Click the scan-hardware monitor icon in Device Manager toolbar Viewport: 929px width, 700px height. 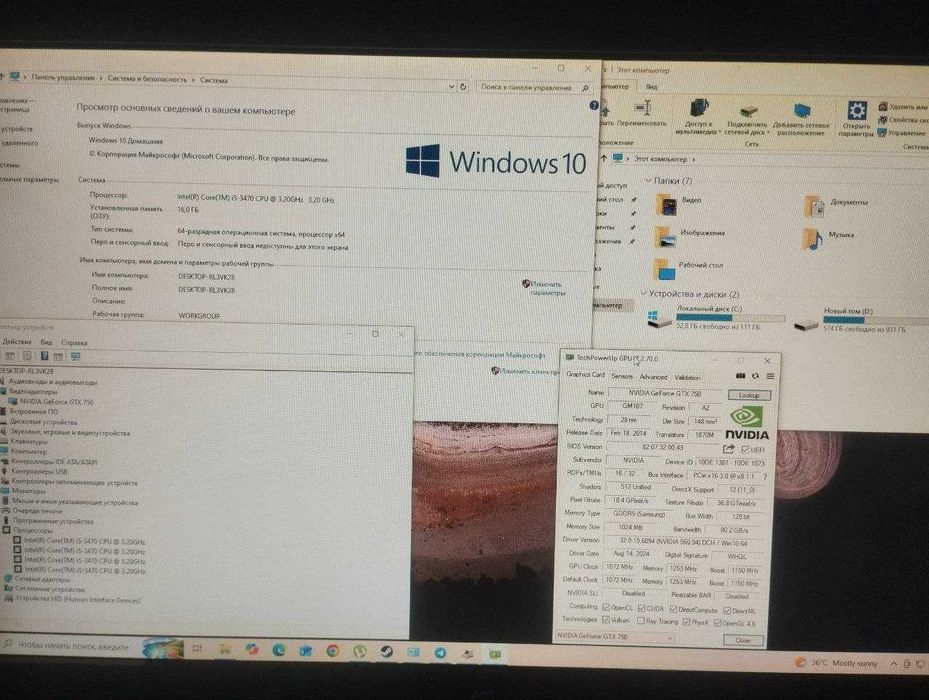tap(75, 356)
